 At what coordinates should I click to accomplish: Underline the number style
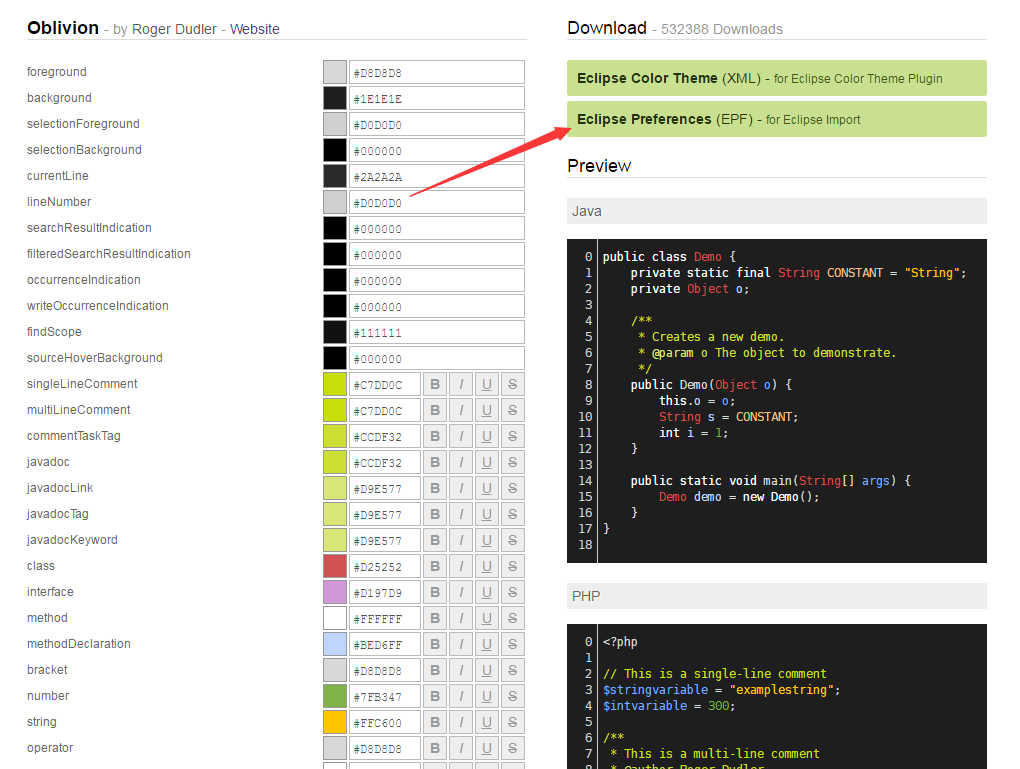[486, 696]
